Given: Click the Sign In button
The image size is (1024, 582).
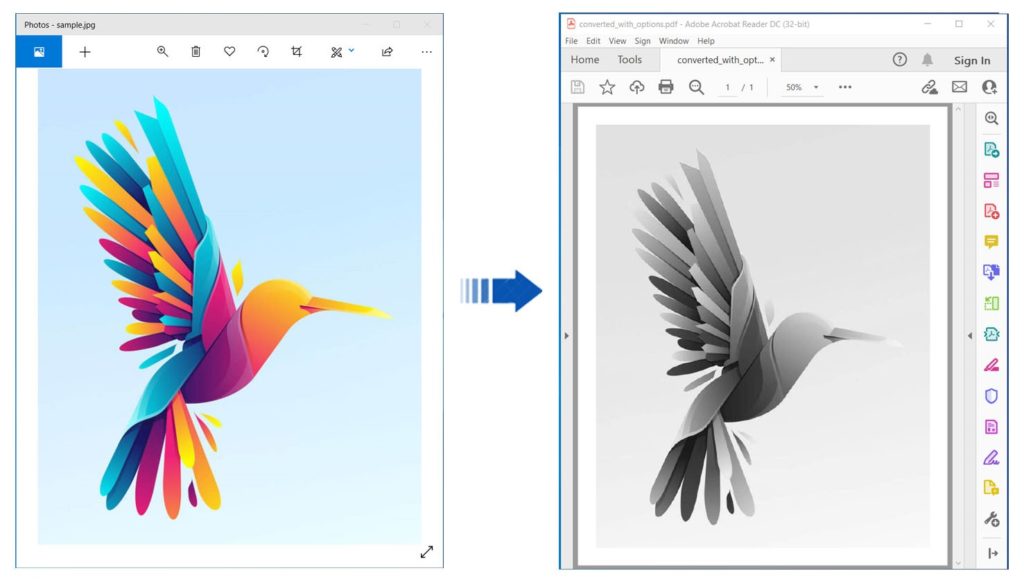Looking at the screenshot, I should pyautogui.click(x=972, y=61).
